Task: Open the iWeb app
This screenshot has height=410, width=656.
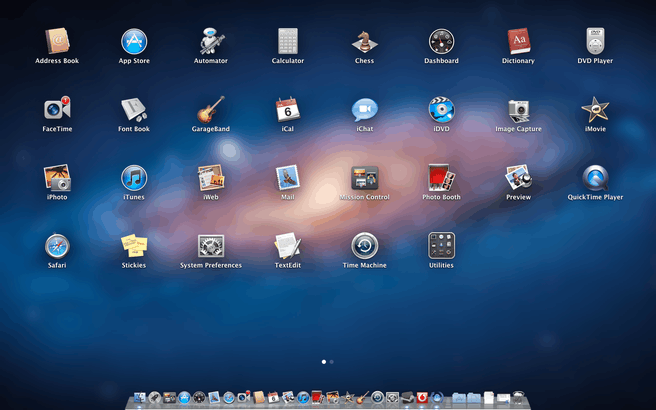Action: [x=211, y=177]
